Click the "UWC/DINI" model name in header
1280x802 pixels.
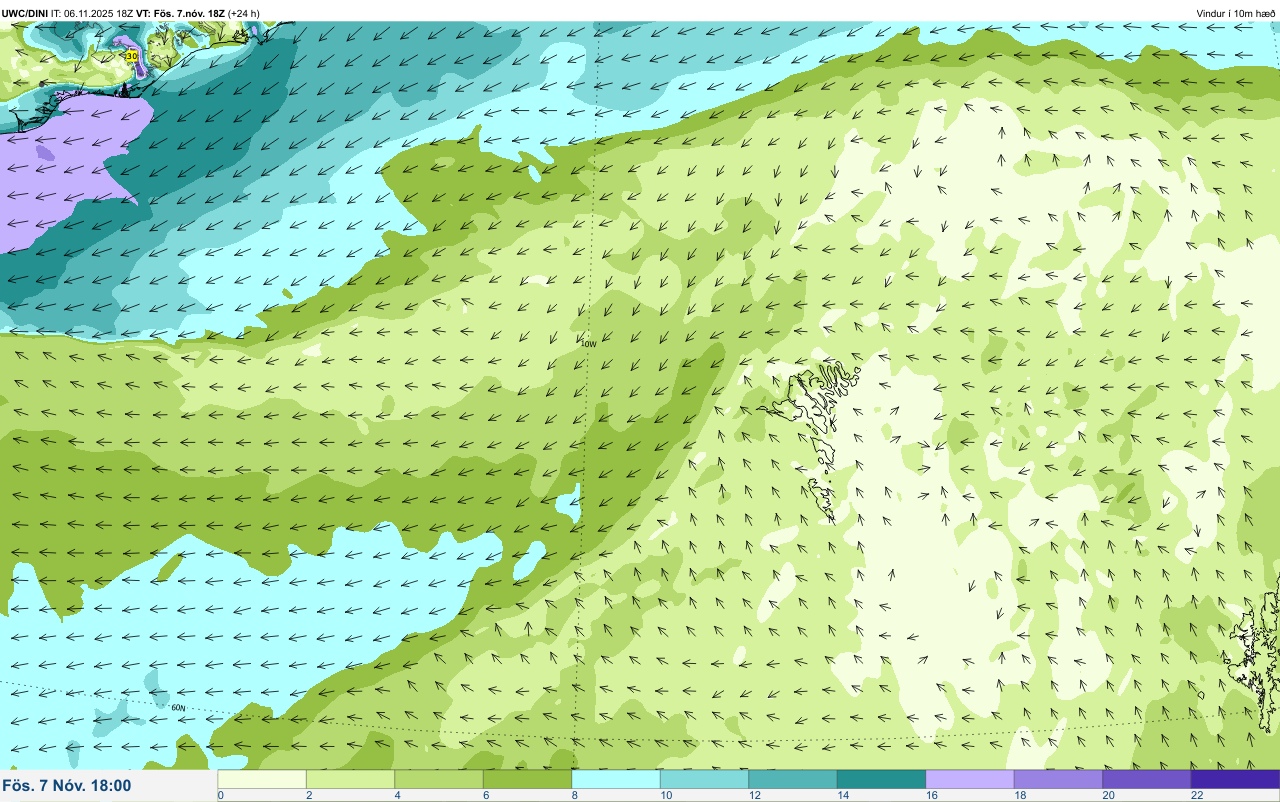(25, 13)
